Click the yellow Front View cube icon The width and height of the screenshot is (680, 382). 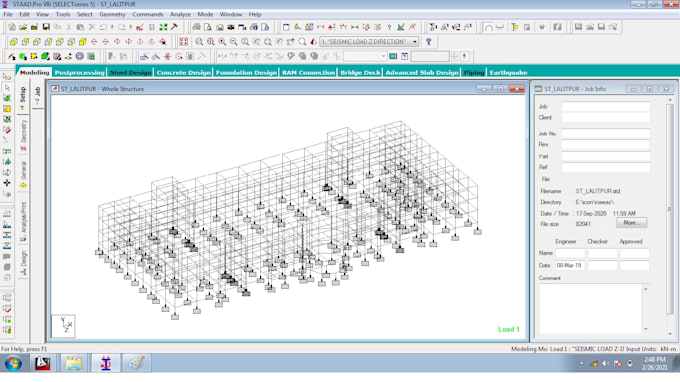pos(14,42)
